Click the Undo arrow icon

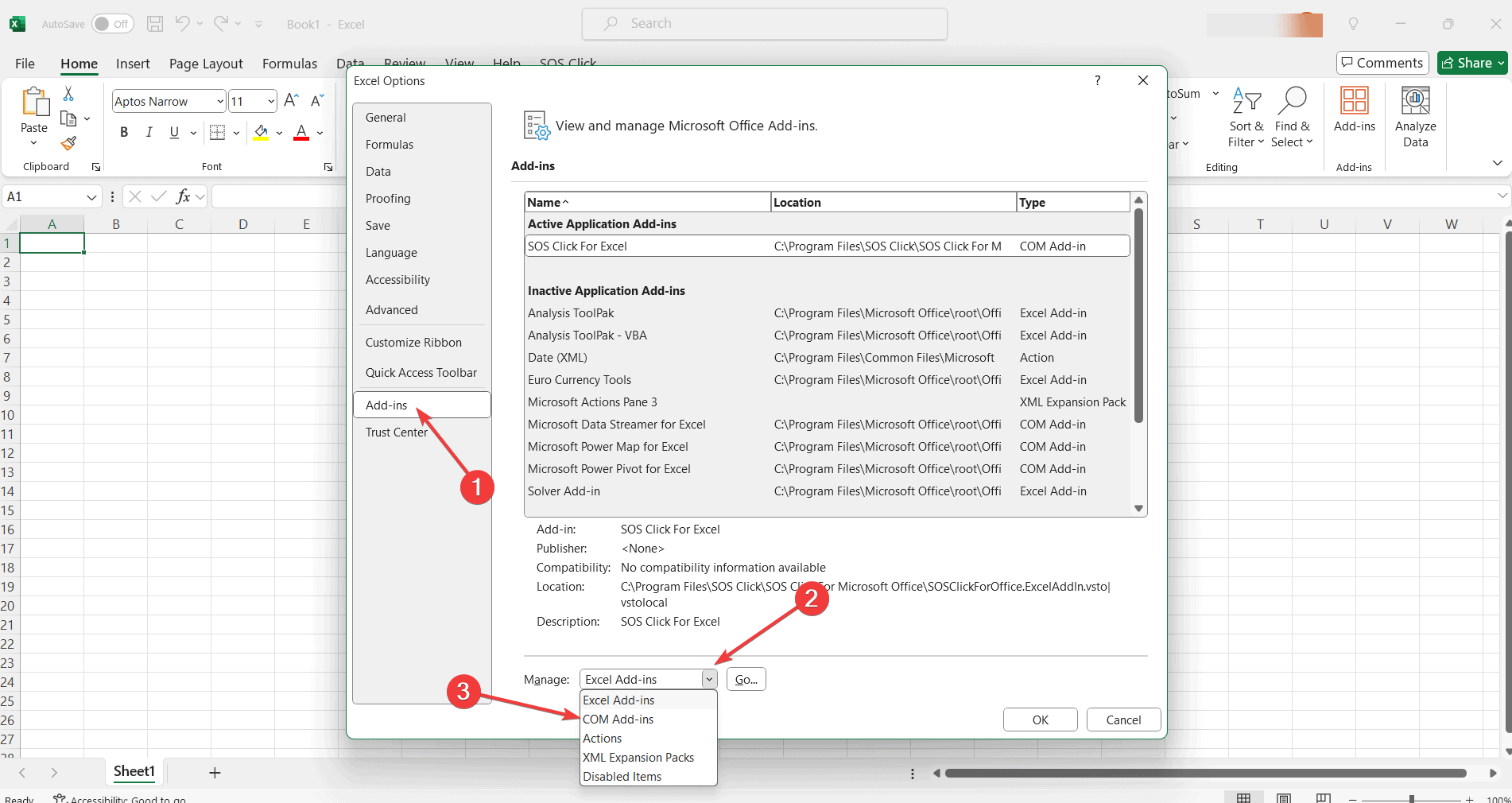click(x=182, y=24)
